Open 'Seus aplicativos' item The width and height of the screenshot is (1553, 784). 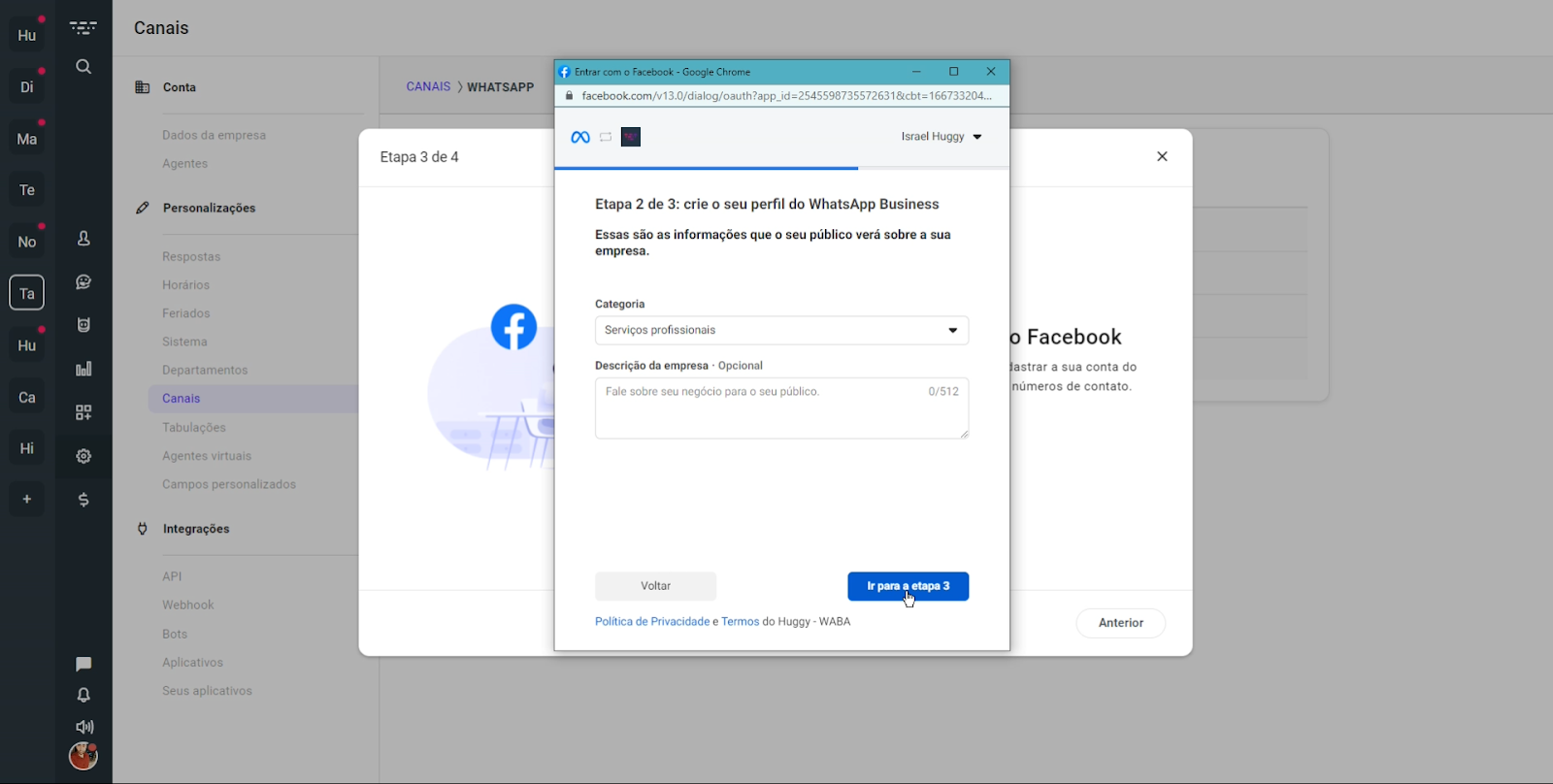(207, 691)
